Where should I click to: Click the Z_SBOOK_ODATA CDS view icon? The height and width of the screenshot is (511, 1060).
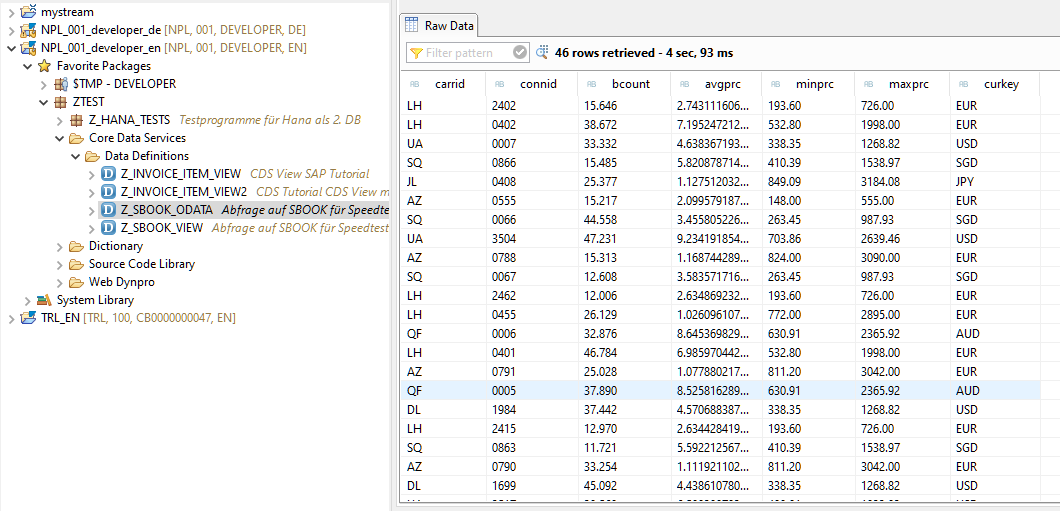click(109, 210)
